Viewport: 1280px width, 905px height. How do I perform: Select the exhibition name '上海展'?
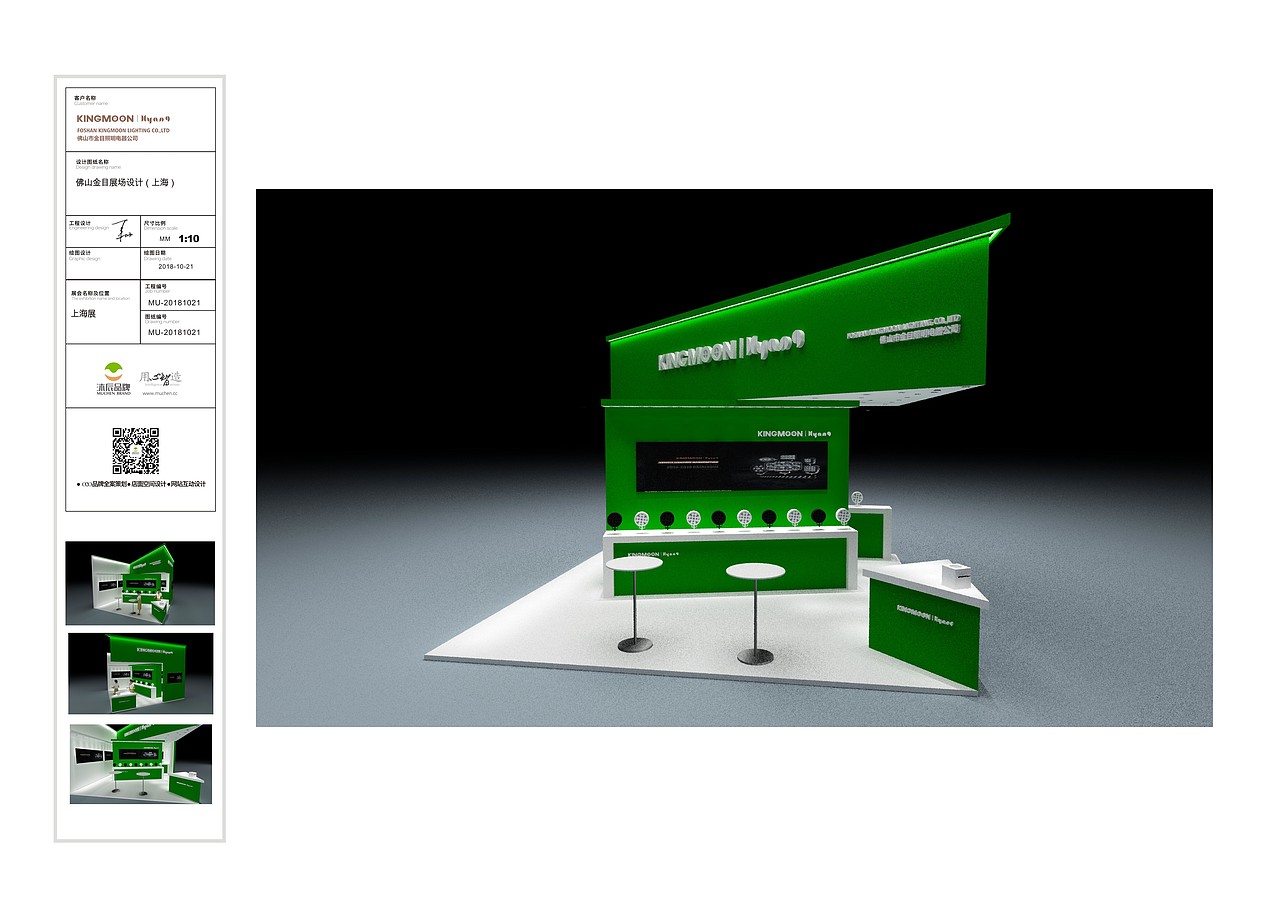pos(83,313)
